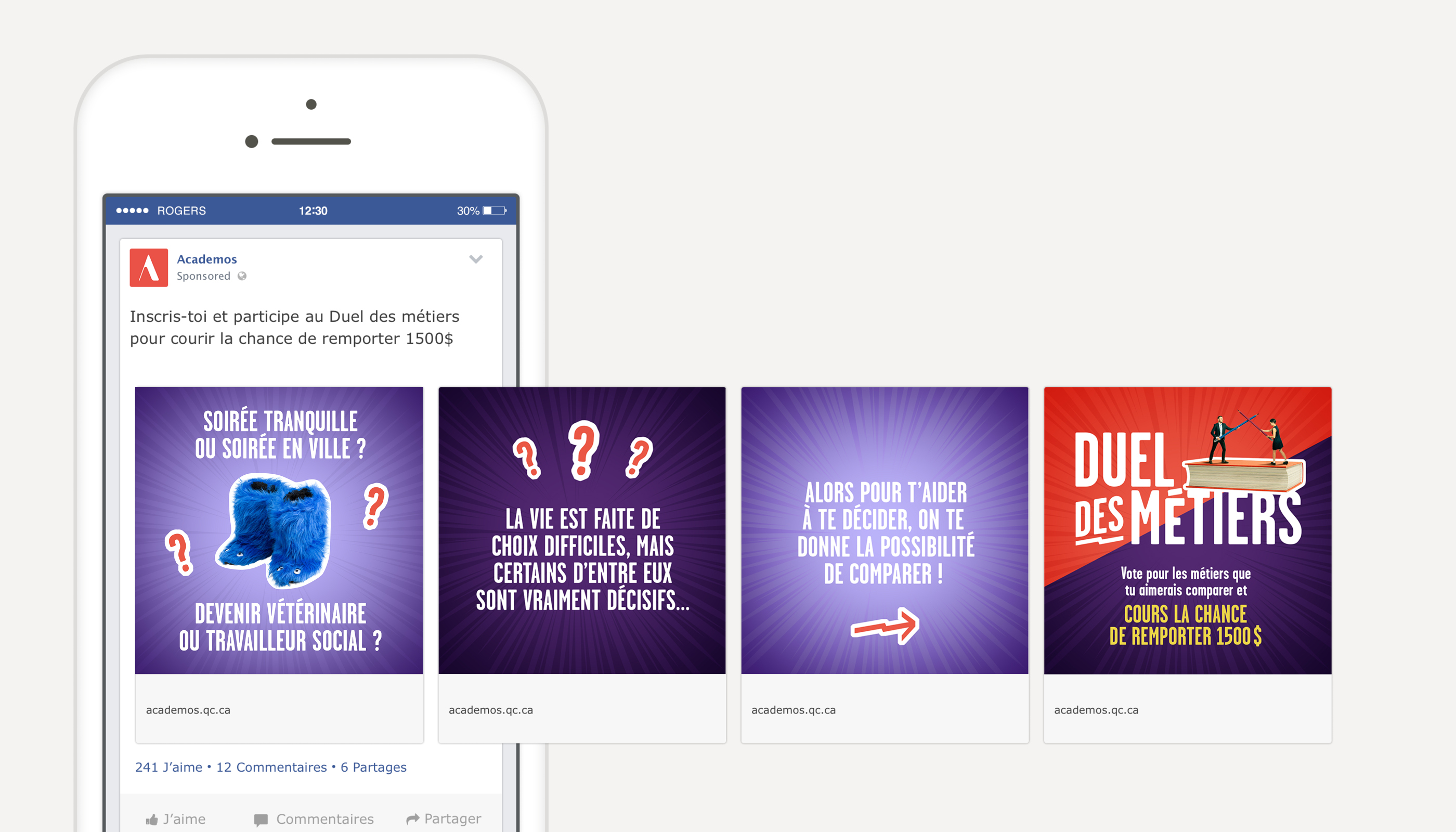Open the 241 J'aime likes count
Image resolution: width=1456 pixels, height=832 pixels.
coord(168,767)
